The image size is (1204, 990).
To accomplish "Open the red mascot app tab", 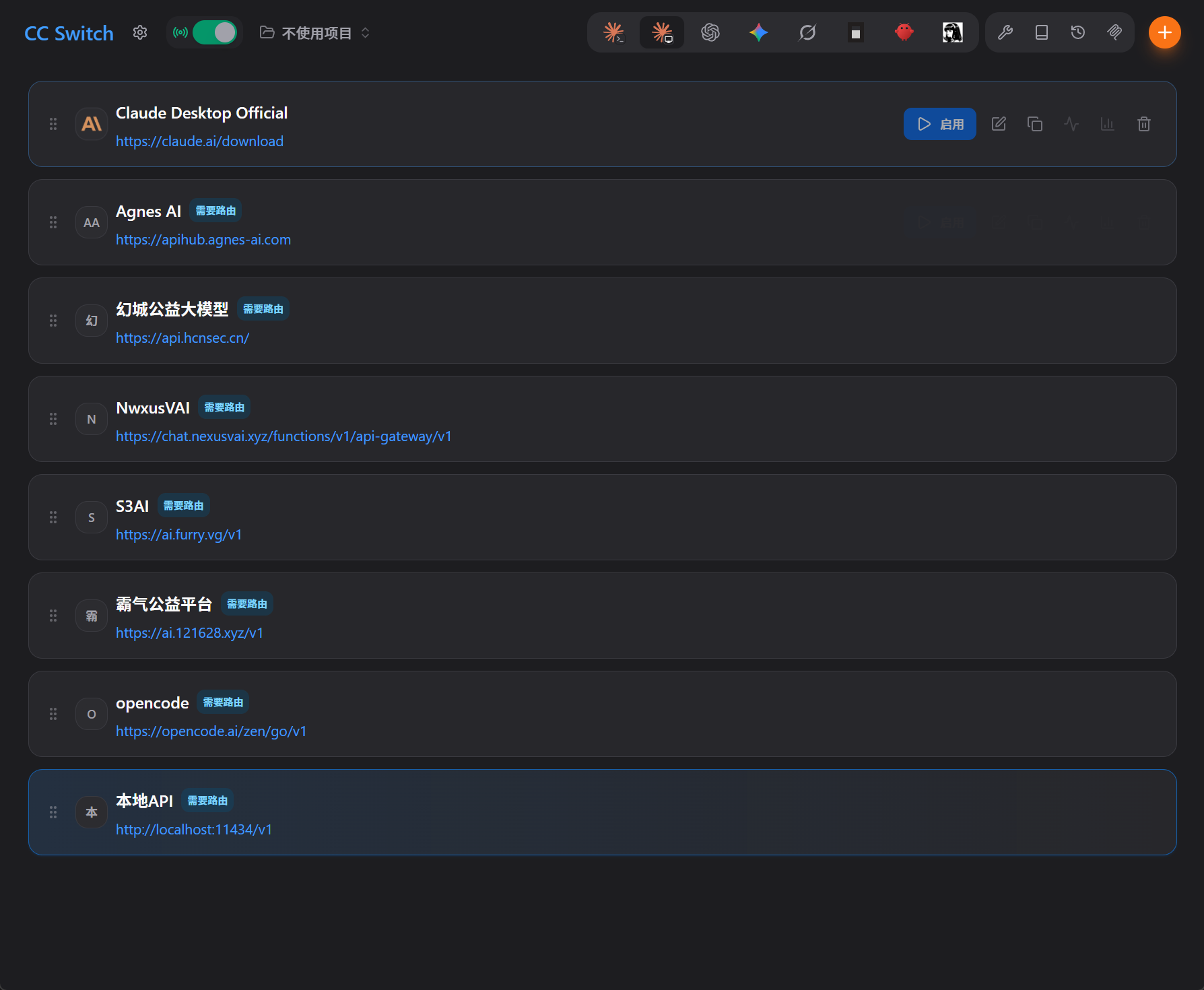I will 904,32.
